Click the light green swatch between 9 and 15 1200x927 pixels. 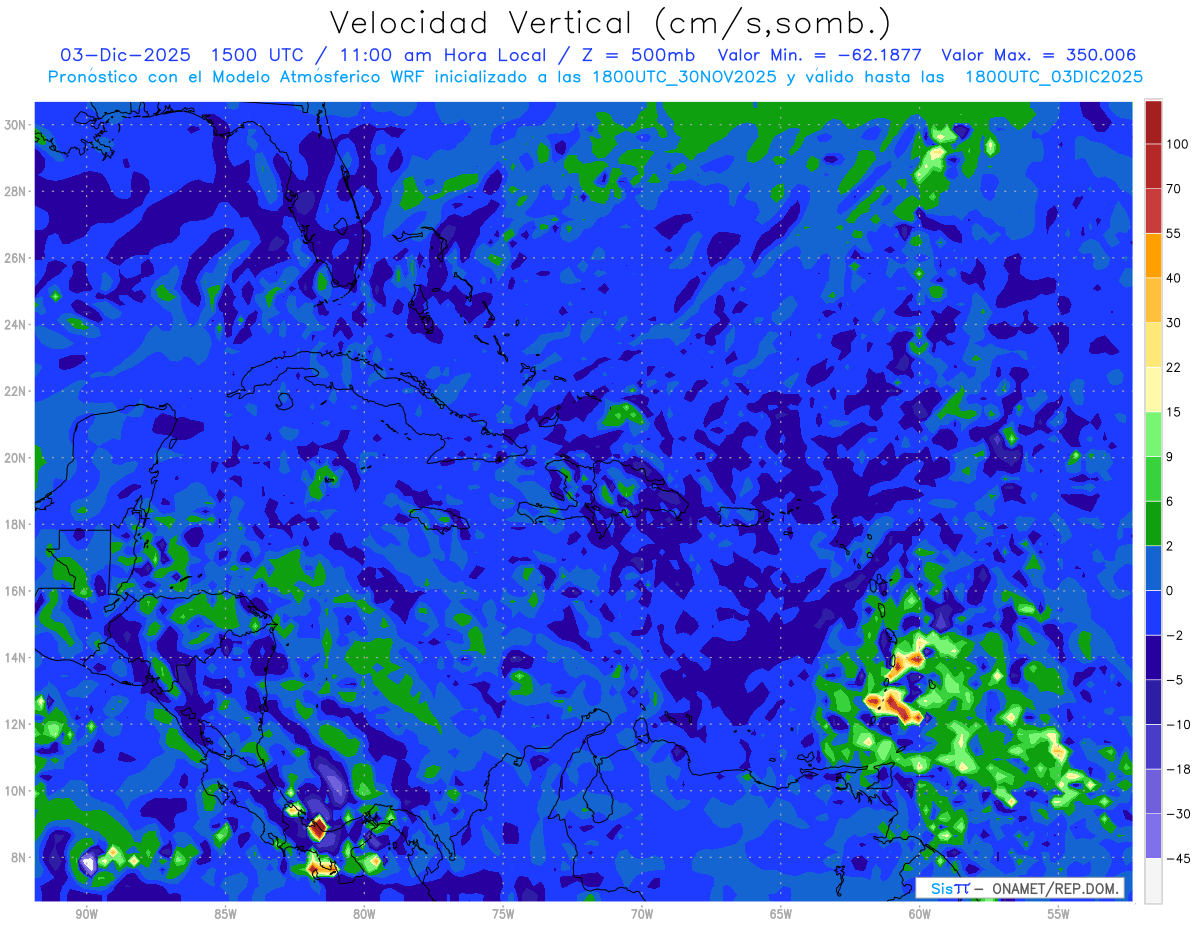pos(1153,434)
